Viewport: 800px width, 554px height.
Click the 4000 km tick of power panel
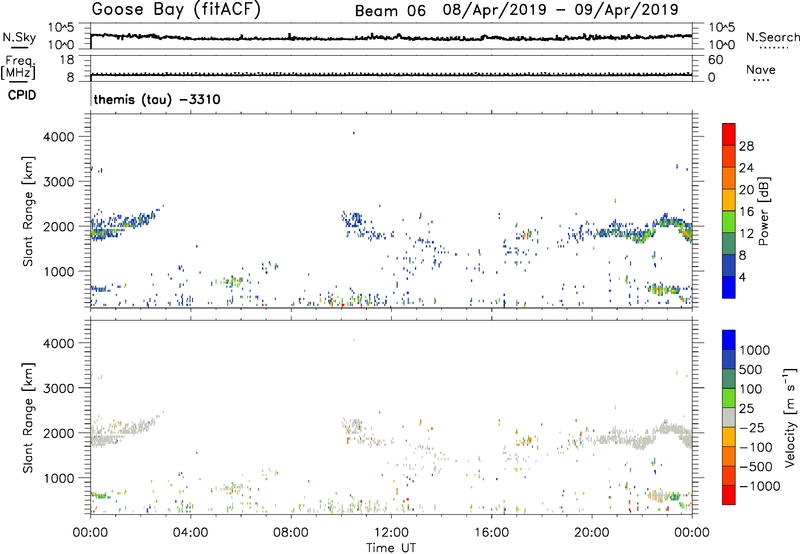tap(59, 137)
